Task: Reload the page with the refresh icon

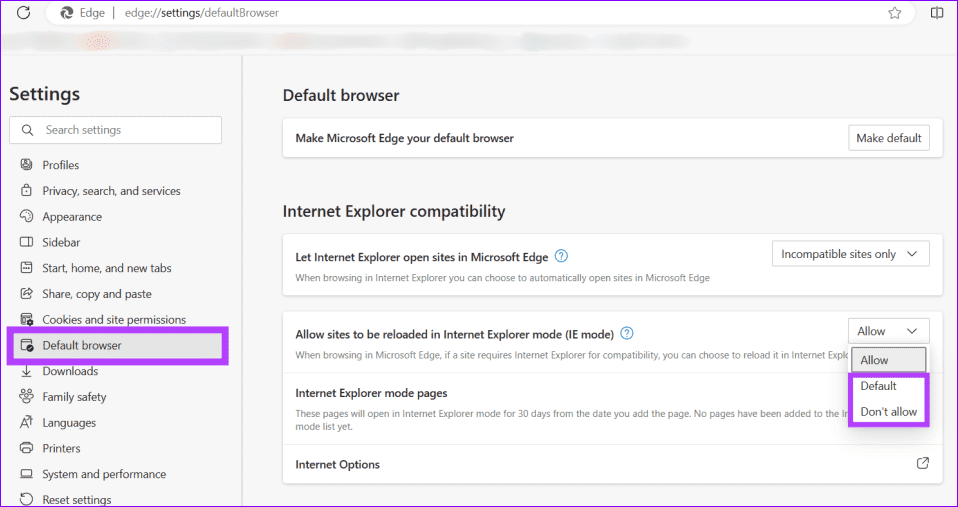Action: tap(23, 13)
